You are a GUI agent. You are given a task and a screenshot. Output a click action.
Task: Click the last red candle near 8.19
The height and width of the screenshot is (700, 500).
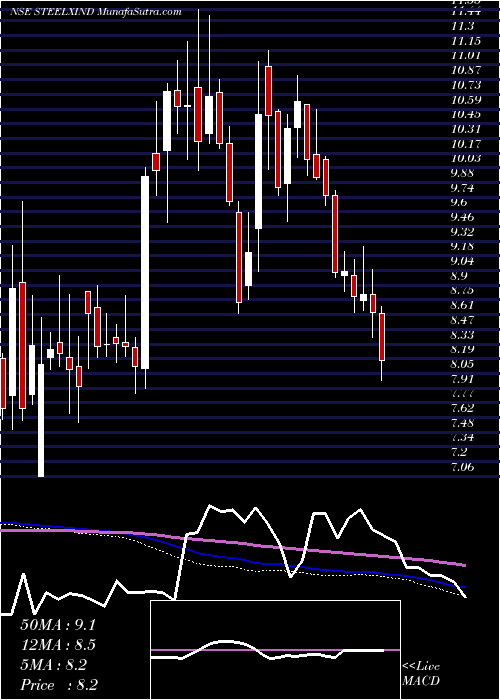382,337
